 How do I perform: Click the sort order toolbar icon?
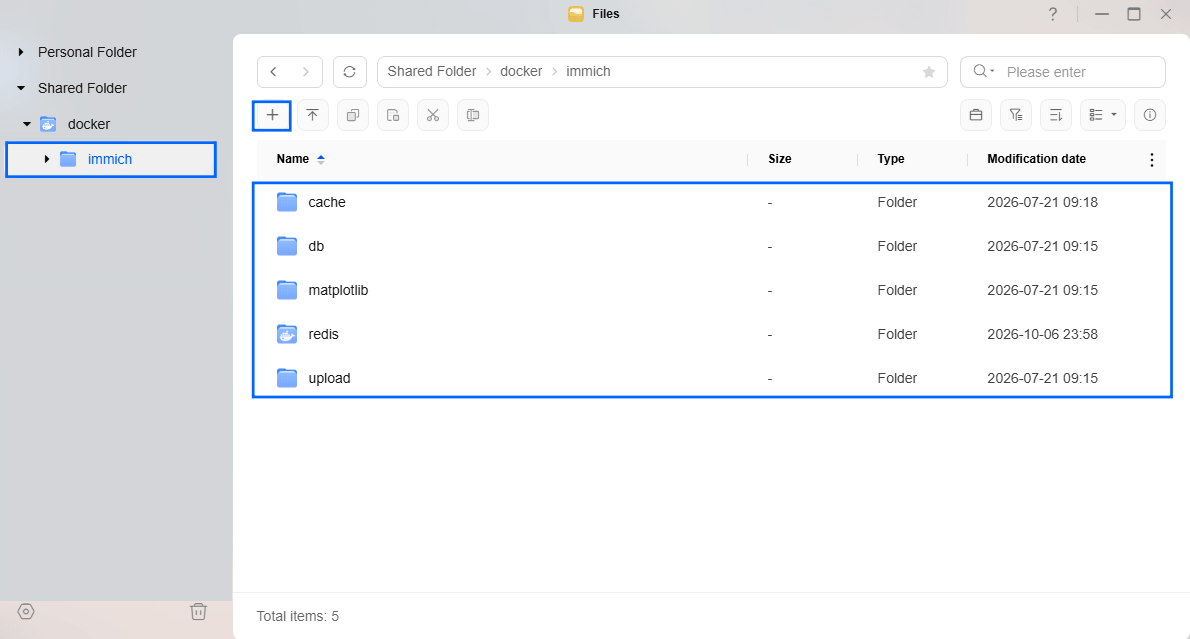[x=1056, y=115]
